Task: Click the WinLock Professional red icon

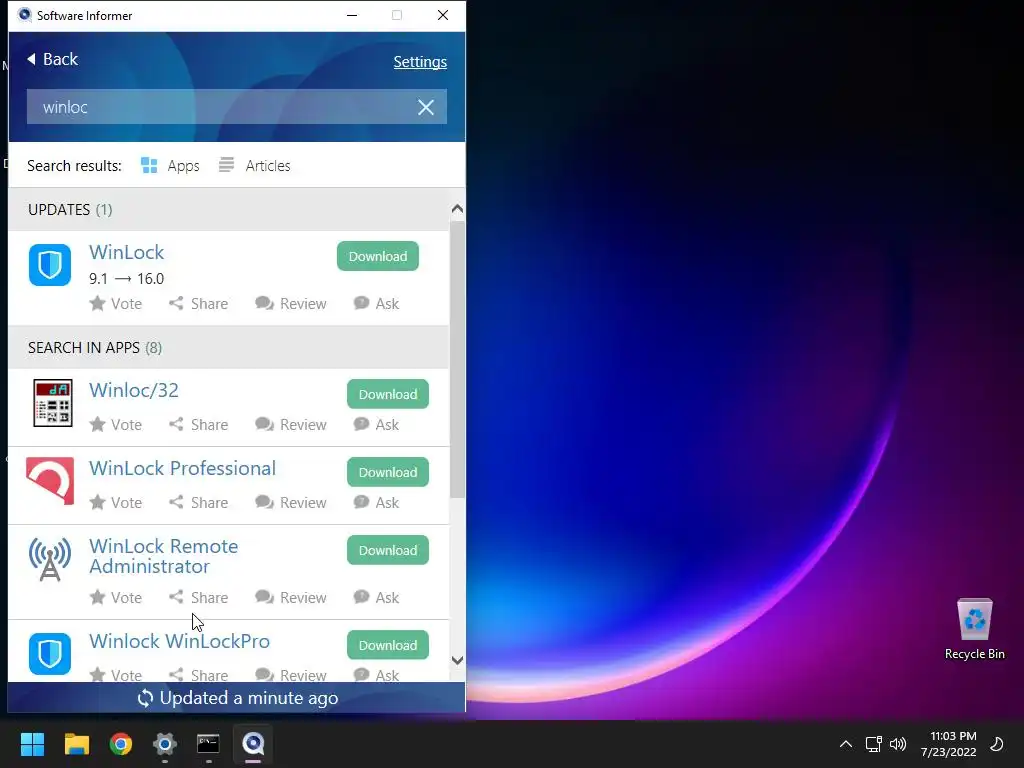Action: coord(50,481)
